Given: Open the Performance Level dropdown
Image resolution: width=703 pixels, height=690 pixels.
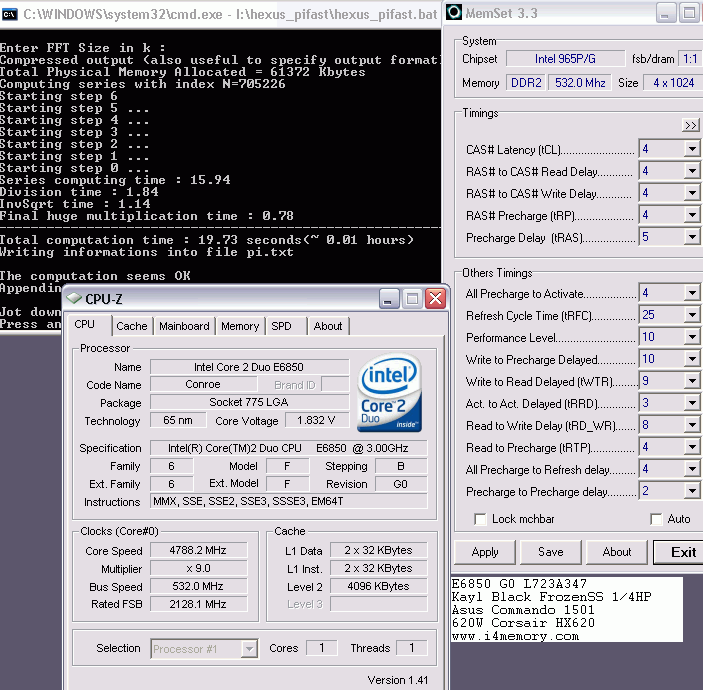Looking at the screenshot, I should pos(692,337).
